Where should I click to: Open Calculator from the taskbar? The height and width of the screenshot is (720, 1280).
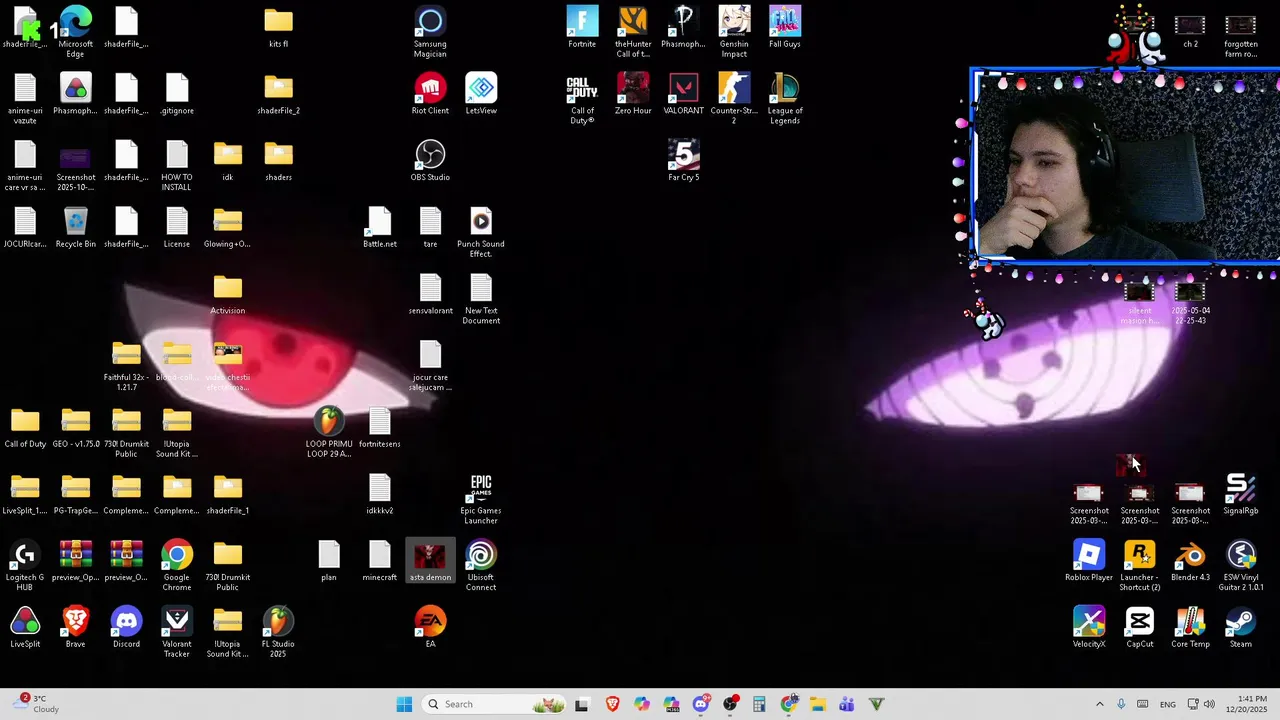click(759, 704)
